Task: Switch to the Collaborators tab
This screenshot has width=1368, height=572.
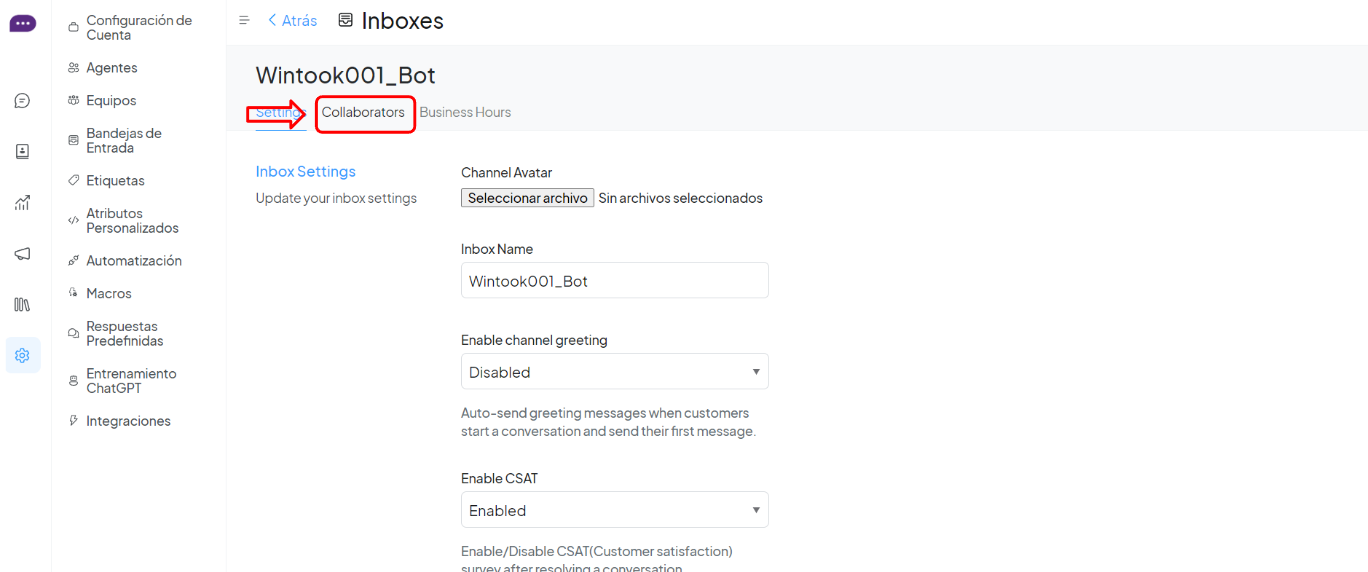Action: [x=363, y=112]
